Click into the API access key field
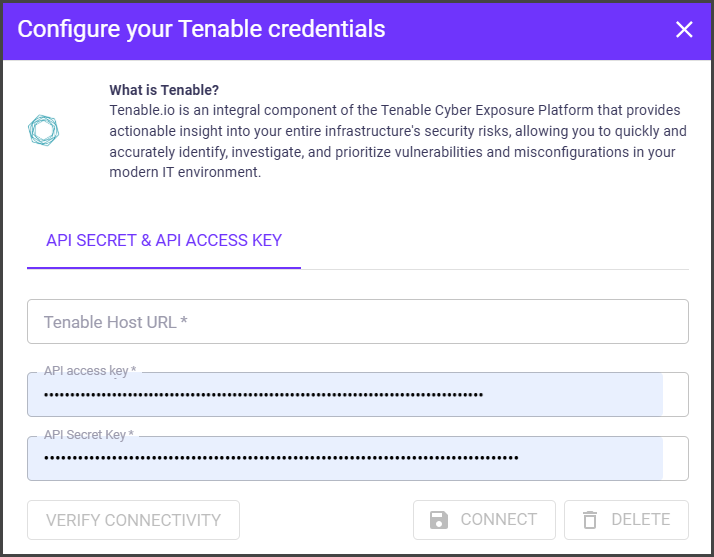The height and width of the screenshot is (557, 714). [575, 395]
